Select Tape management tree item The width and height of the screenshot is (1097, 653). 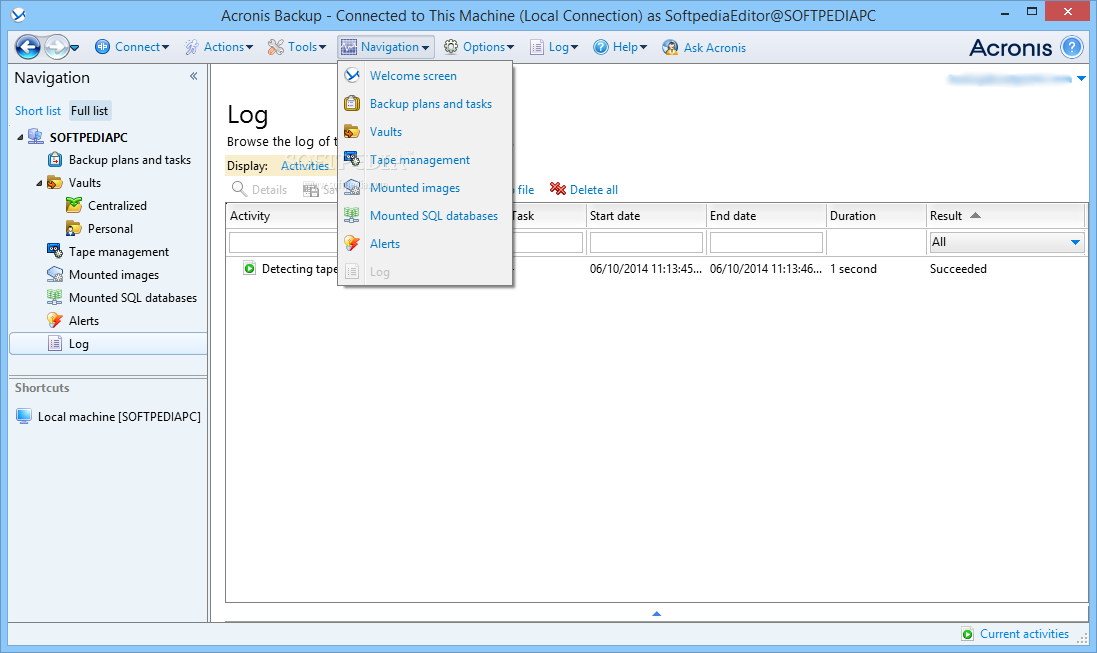[119, 252]
